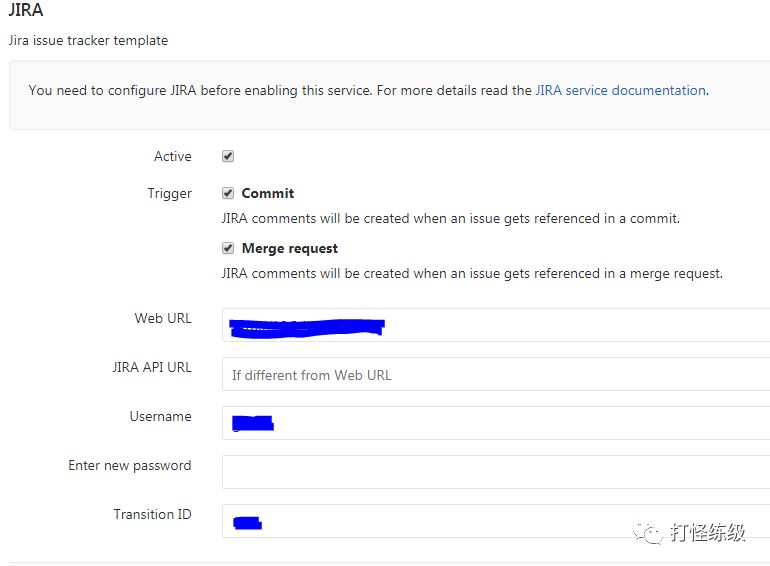Click the Trigger section label

click(169, 193)
